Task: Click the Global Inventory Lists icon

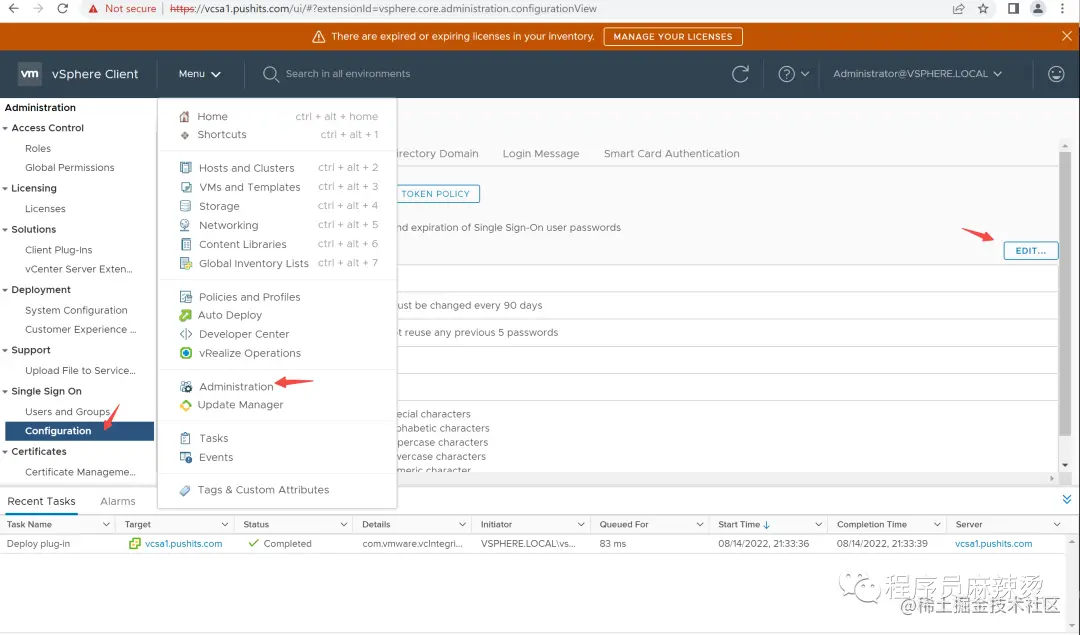Action: (x=185, y=263)
